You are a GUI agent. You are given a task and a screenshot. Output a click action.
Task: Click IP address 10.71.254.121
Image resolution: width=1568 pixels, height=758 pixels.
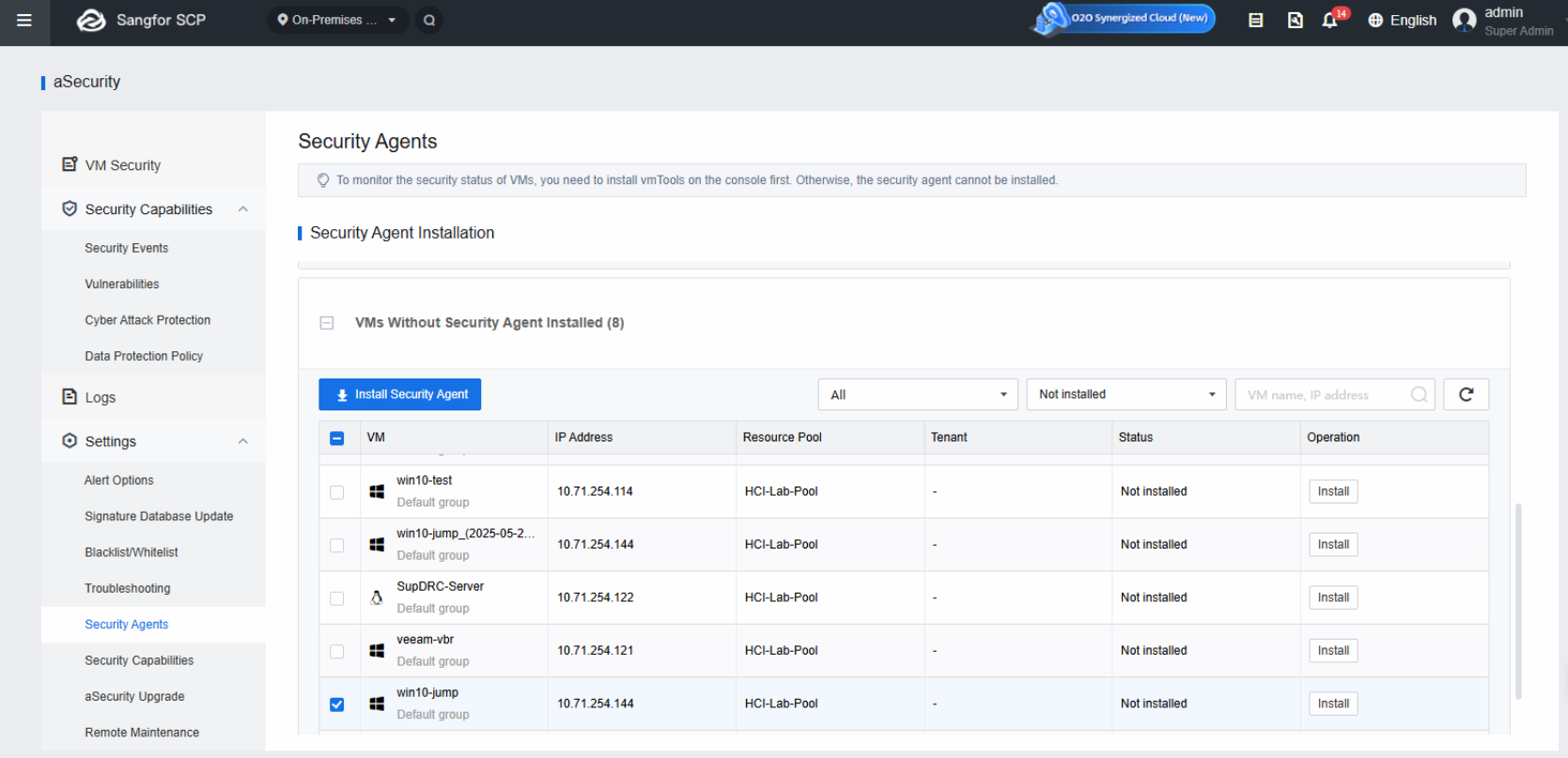(596, 651)
